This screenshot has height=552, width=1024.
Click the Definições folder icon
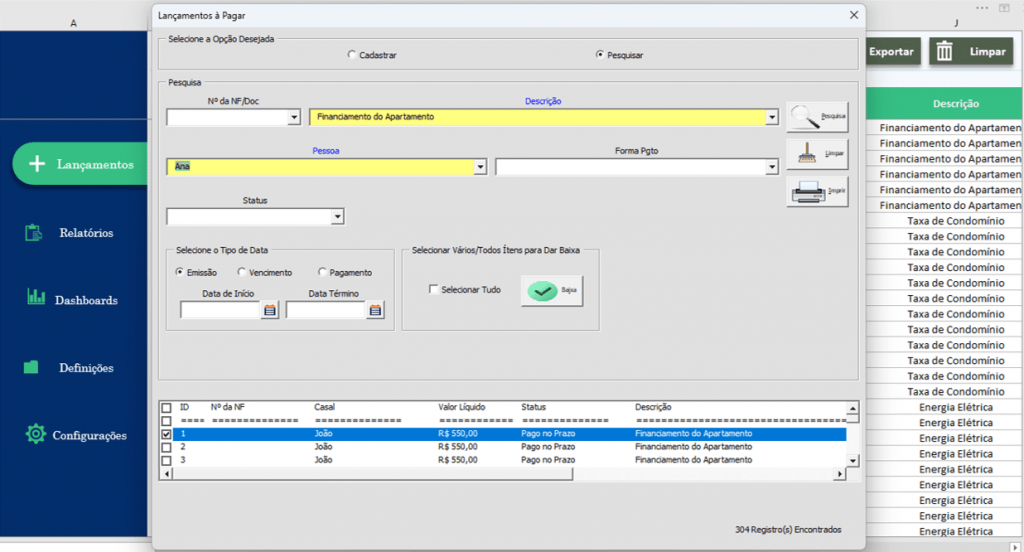31,367
